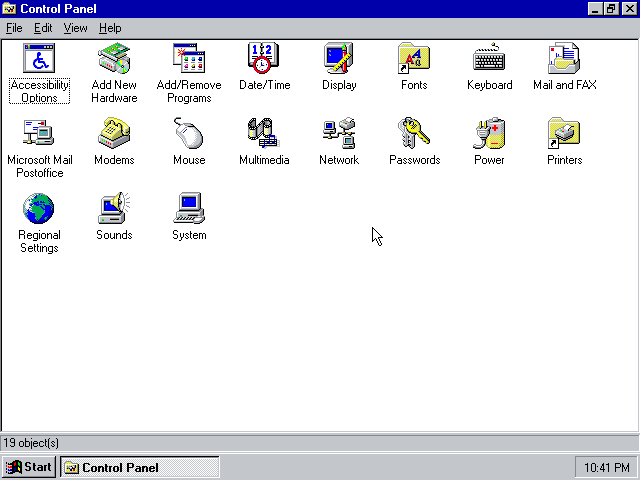This screenshot has height=480, width=640.
Task: Click the Date/Time clock icon
Action: tap(264, 58)
